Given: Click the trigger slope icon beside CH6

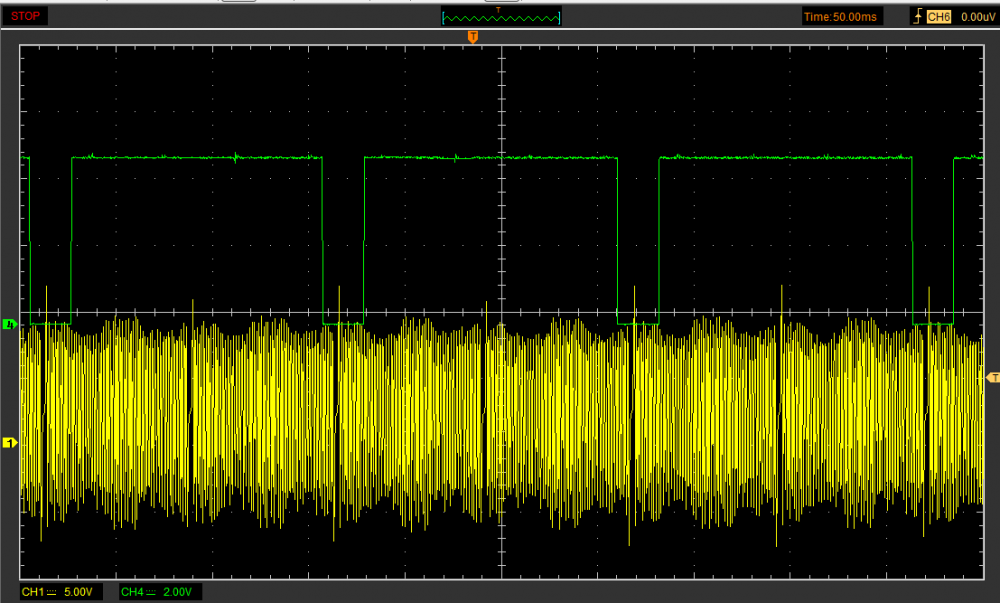Looking at the screenshot, I should point(916,15).
